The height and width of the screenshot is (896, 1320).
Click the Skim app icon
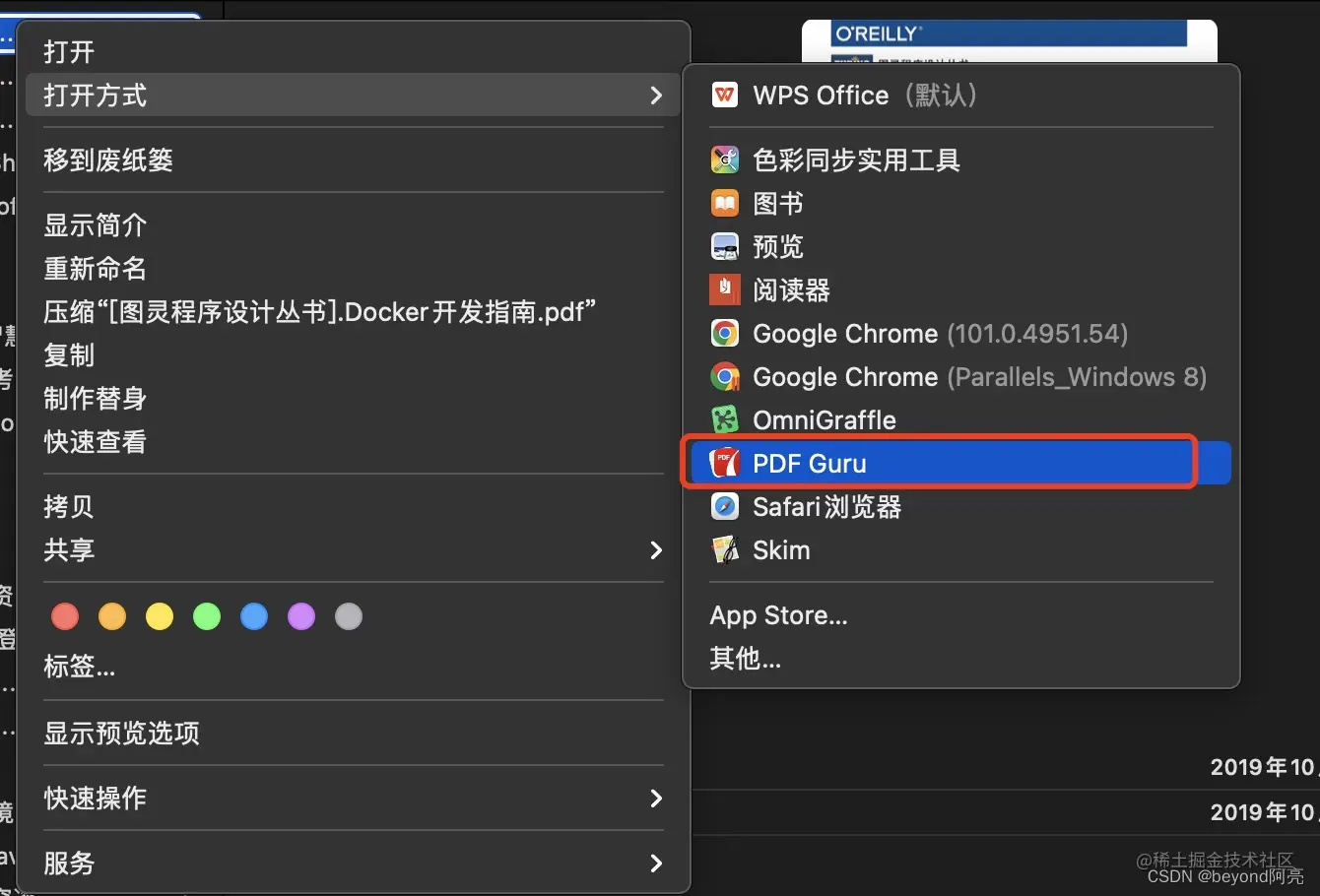tap(725, 550)
